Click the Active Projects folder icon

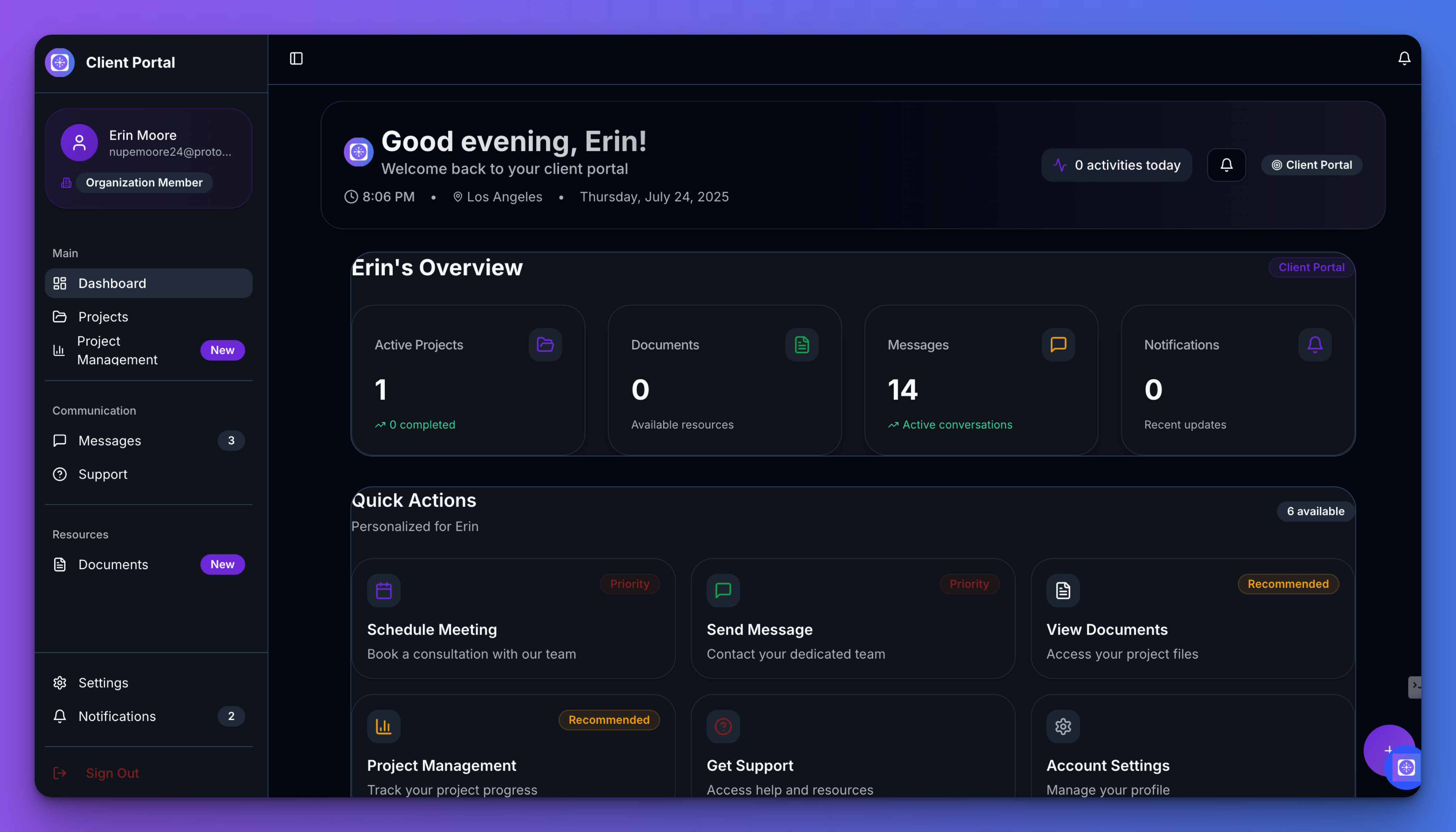coord(545,345)
